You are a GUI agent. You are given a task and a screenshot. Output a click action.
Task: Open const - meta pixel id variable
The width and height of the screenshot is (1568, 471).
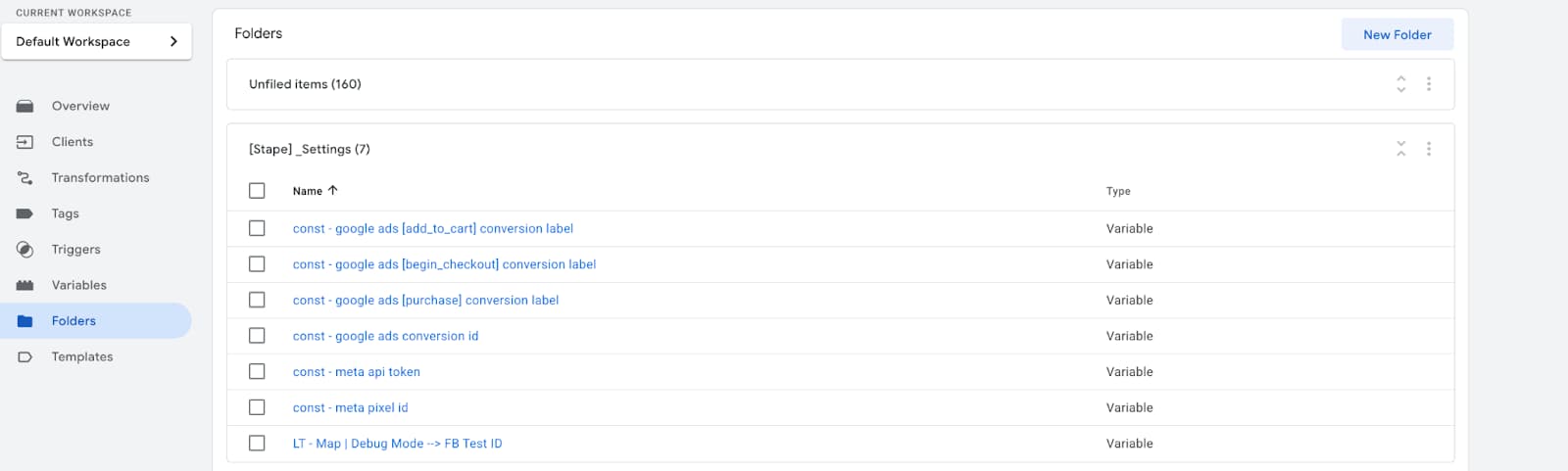350,407
